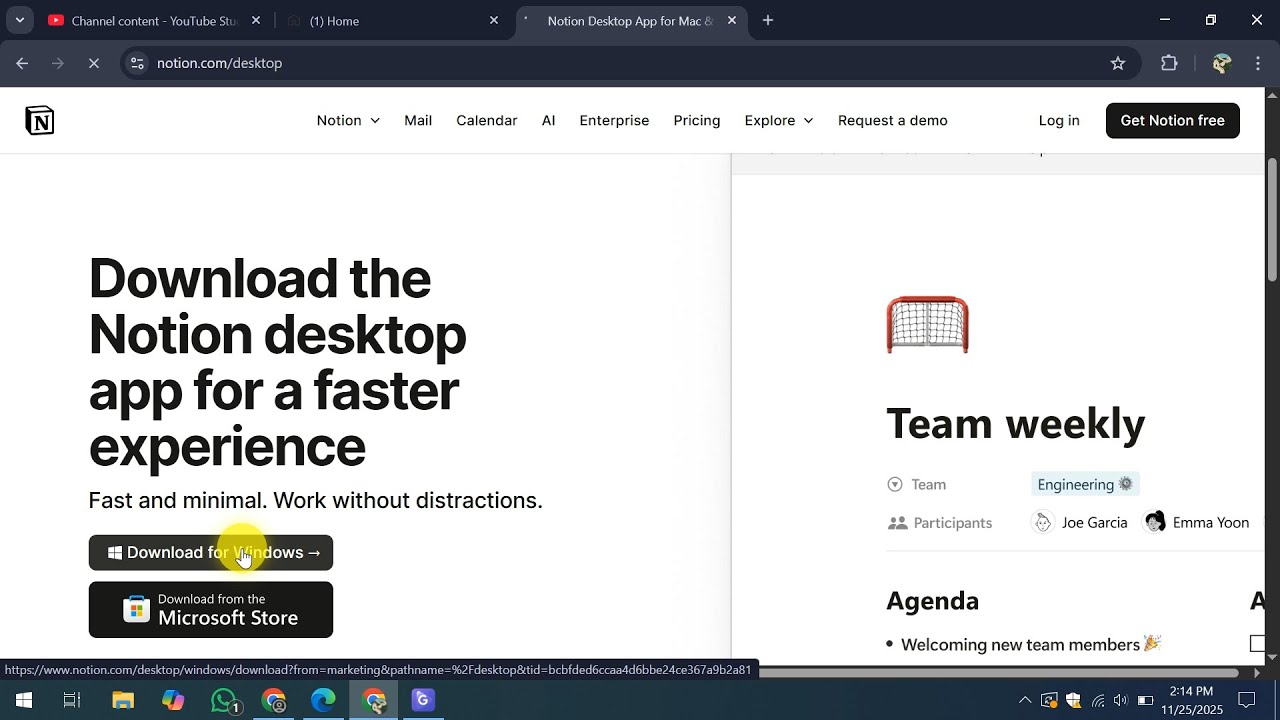The height and width of the screenshot is (720, 1280).
Task: Open the notification center icon
Action: click(x=1247, y=700)
